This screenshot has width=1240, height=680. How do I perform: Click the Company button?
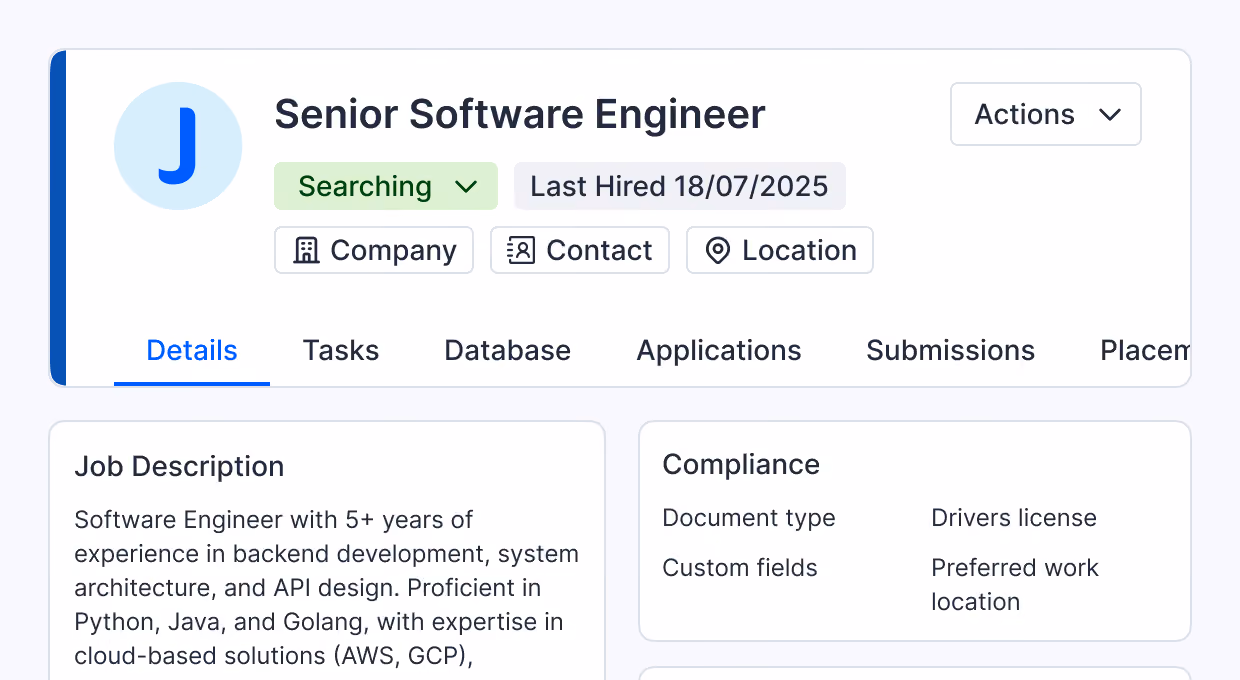(x=374, y=250)
